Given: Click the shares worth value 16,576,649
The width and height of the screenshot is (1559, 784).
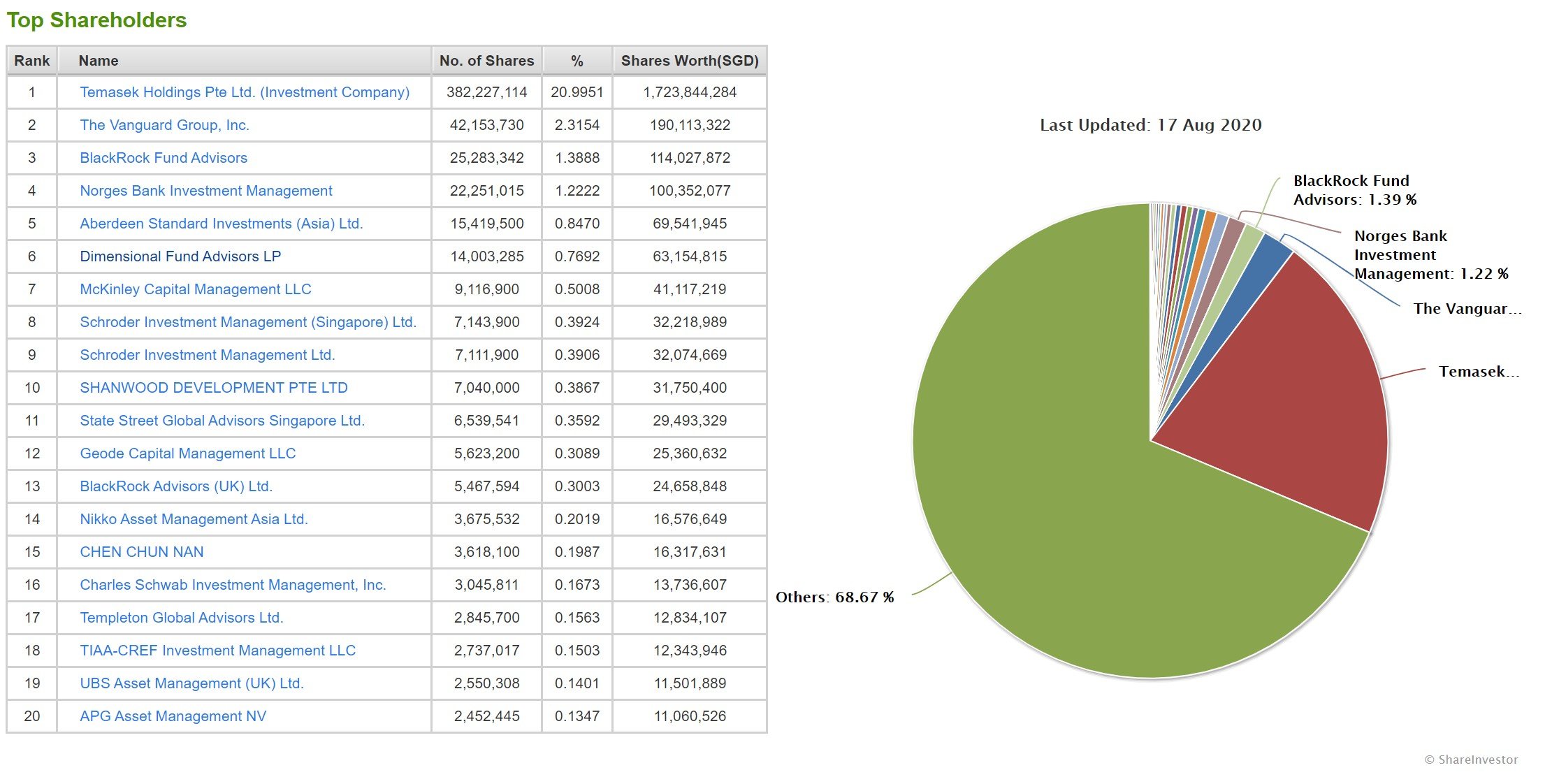Looking at the screenshot, I should pos(690,519).
